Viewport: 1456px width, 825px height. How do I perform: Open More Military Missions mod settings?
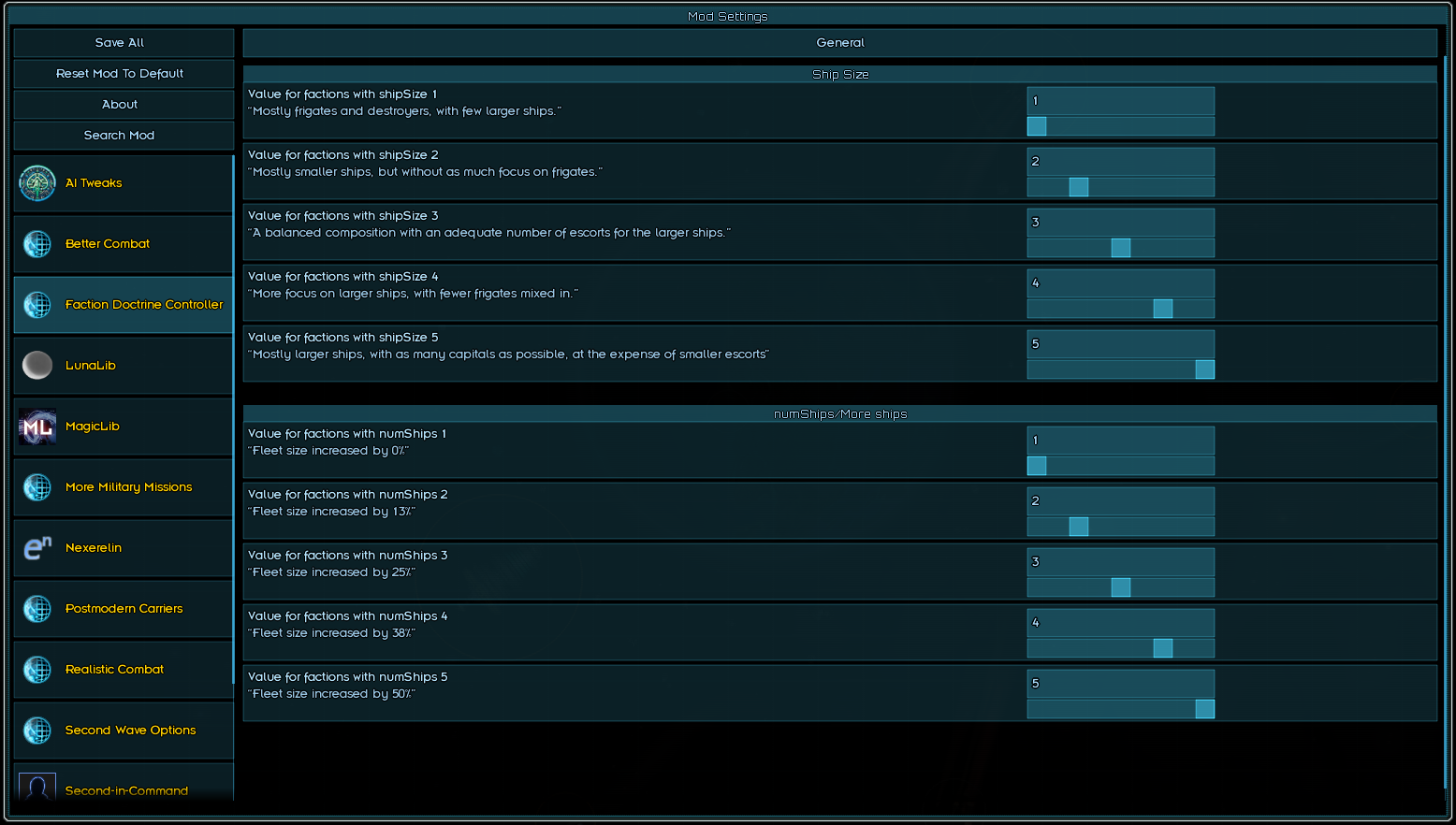[x=128, y=487]
